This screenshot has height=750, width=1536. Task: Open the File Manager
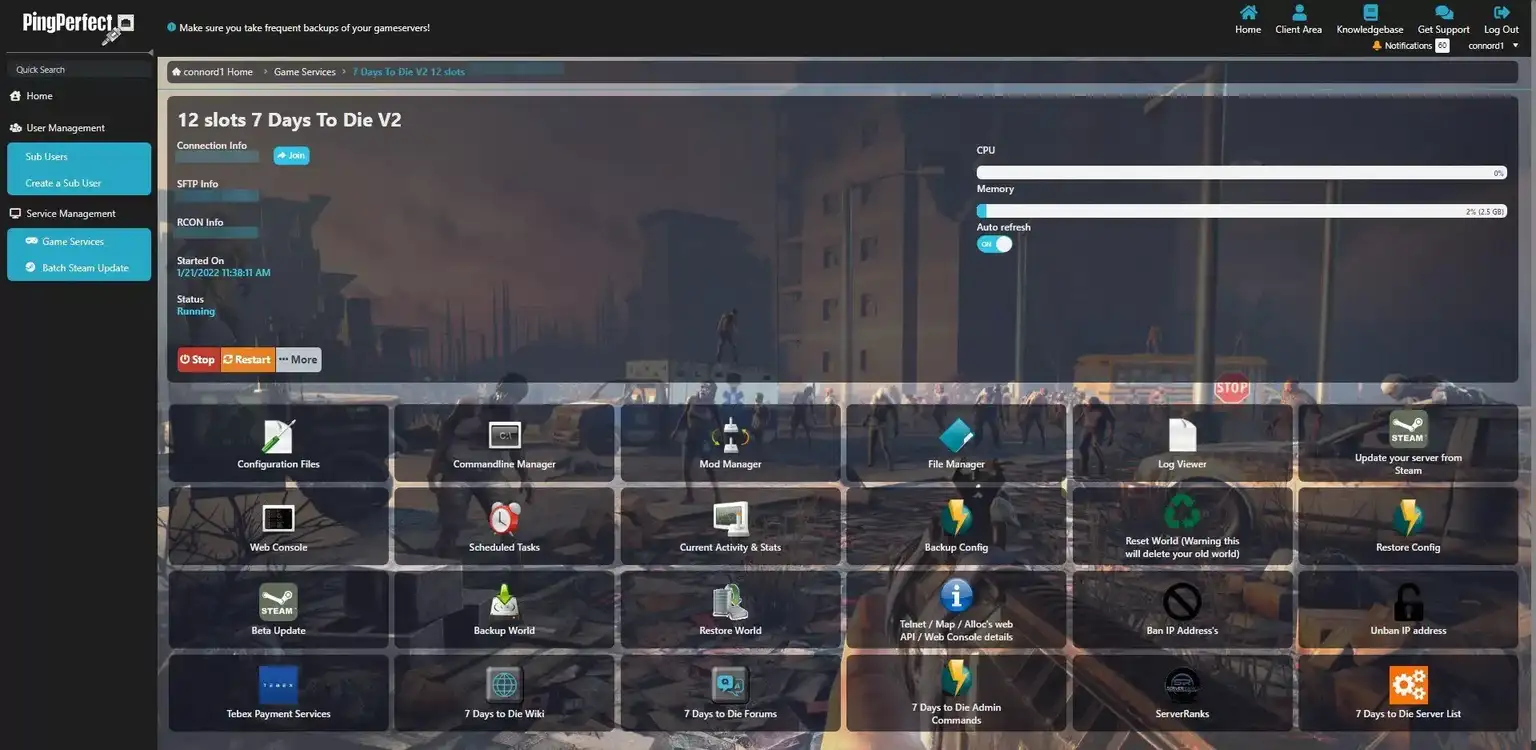pos(956,443)
